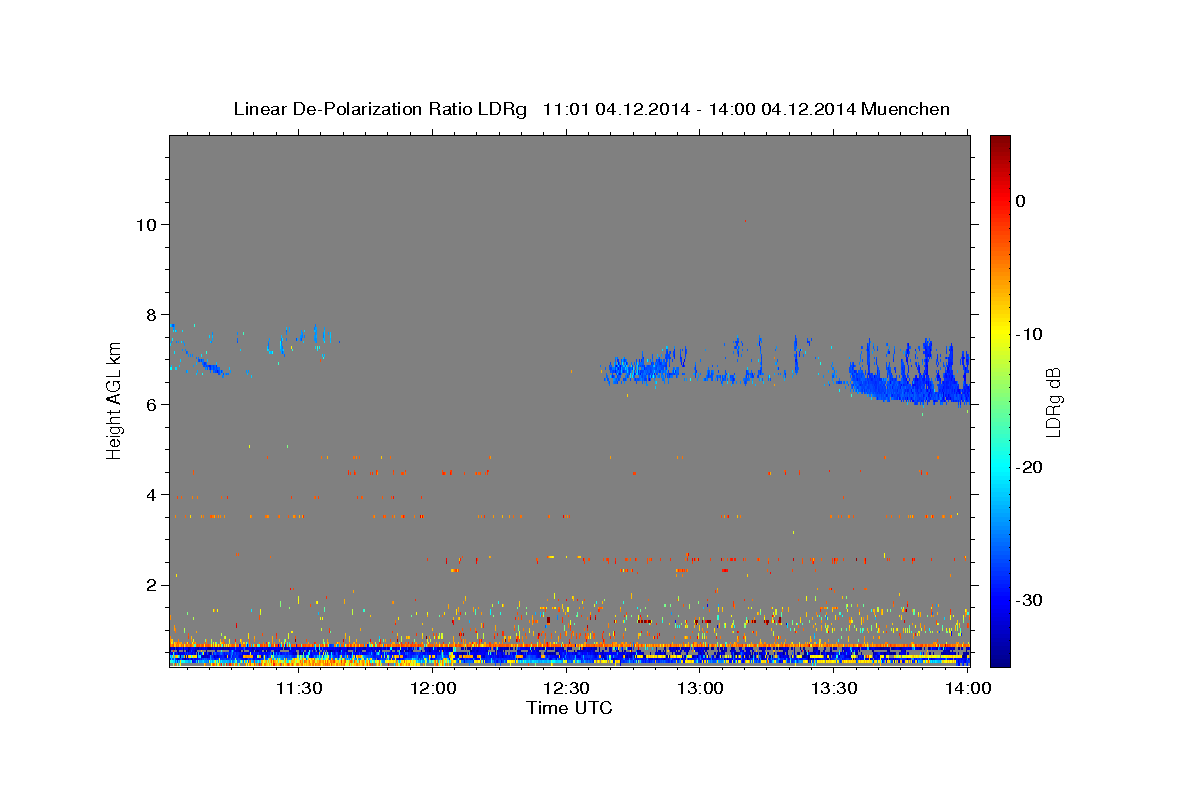Click the colorbar value -10
1200x800 pixels.
(1029, 334)
